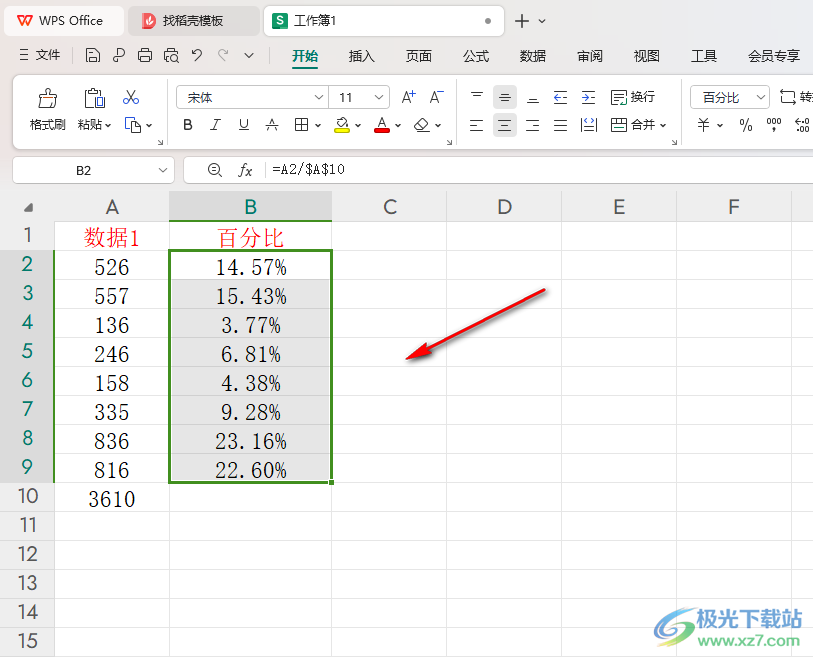Select cell A10 containing 3610

(x=112, y=498)
